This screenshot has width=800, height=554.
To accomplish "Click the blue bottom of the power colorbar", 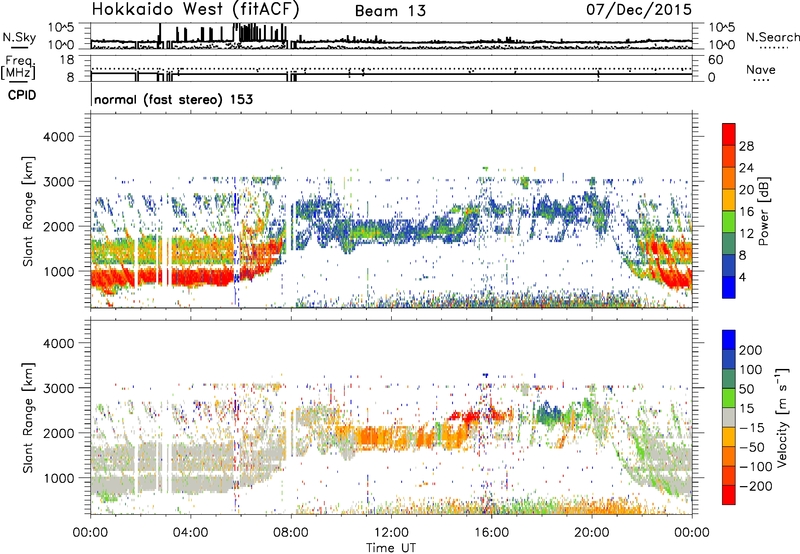I will tap(729, 287).
